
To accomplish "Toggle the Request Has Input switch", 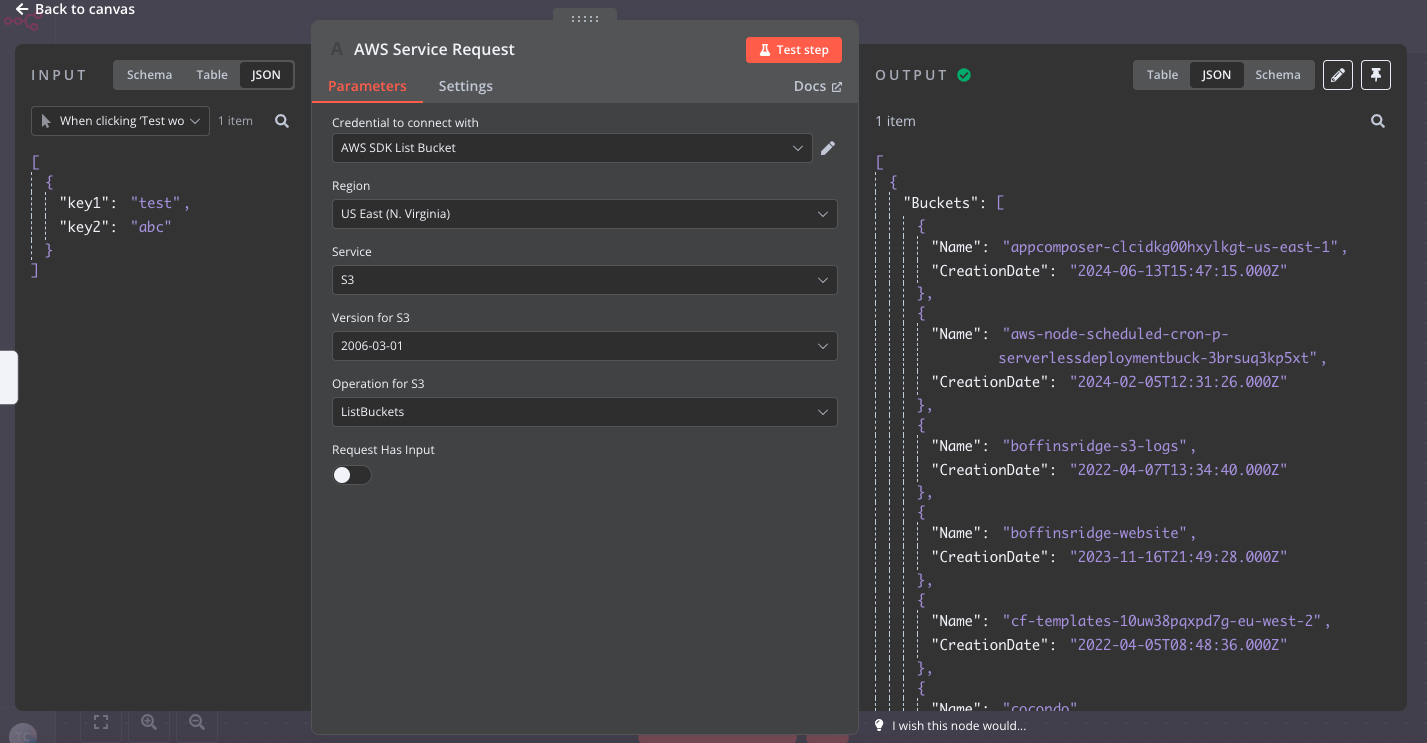I will [352, 475].
